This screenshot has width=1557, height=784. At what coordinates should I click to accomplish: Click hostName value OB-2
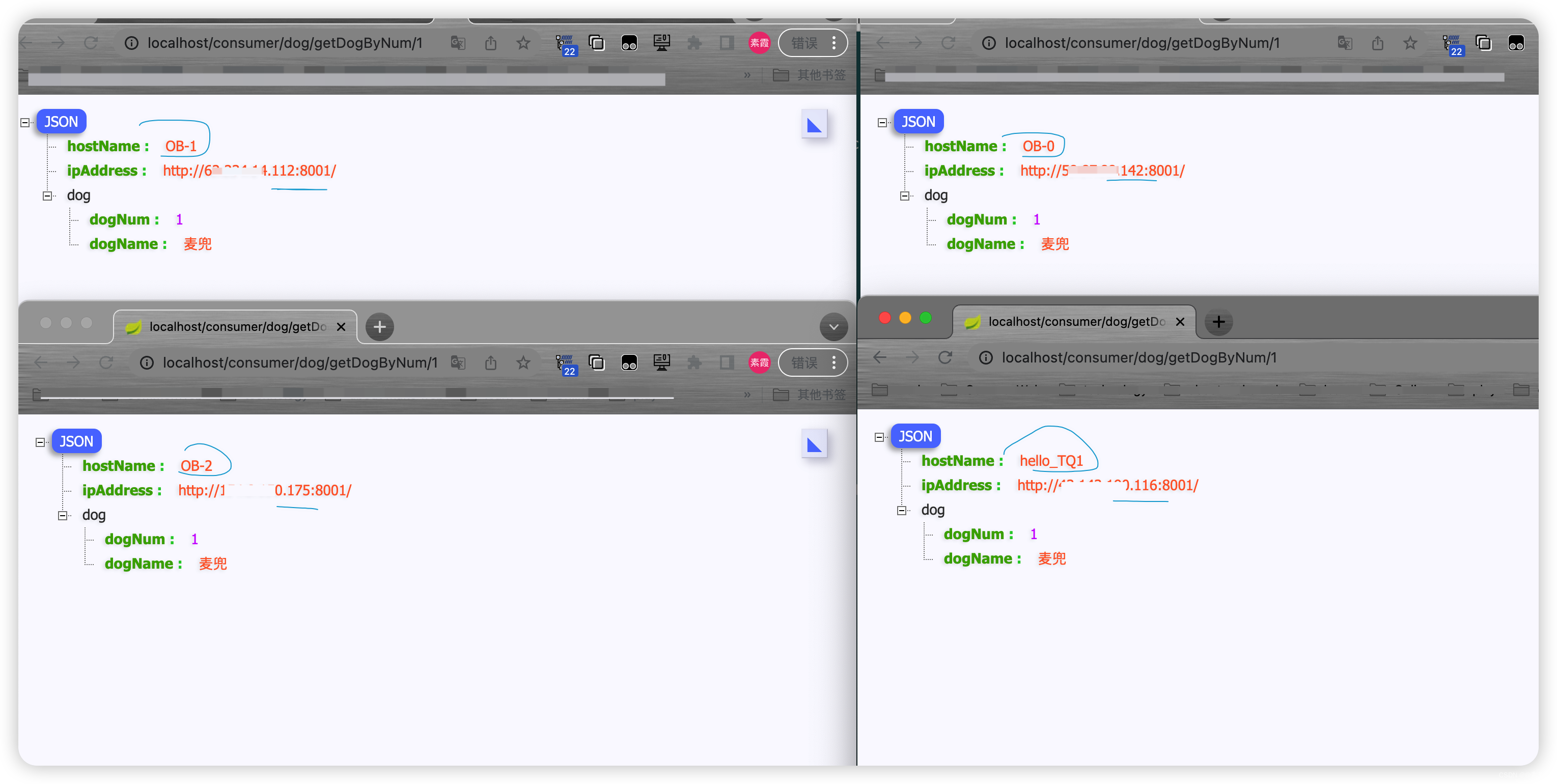[x=196, y=466]
